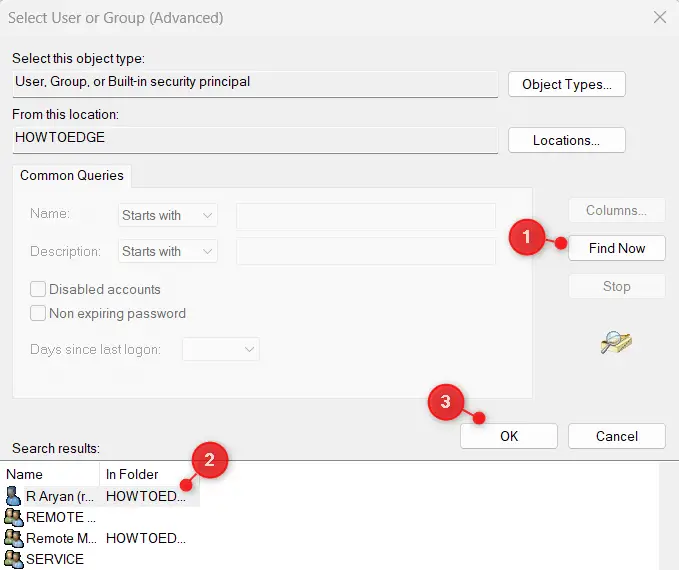Click the group icon beside Remote M... entry

pyautogui.click(x=13, y=538)
